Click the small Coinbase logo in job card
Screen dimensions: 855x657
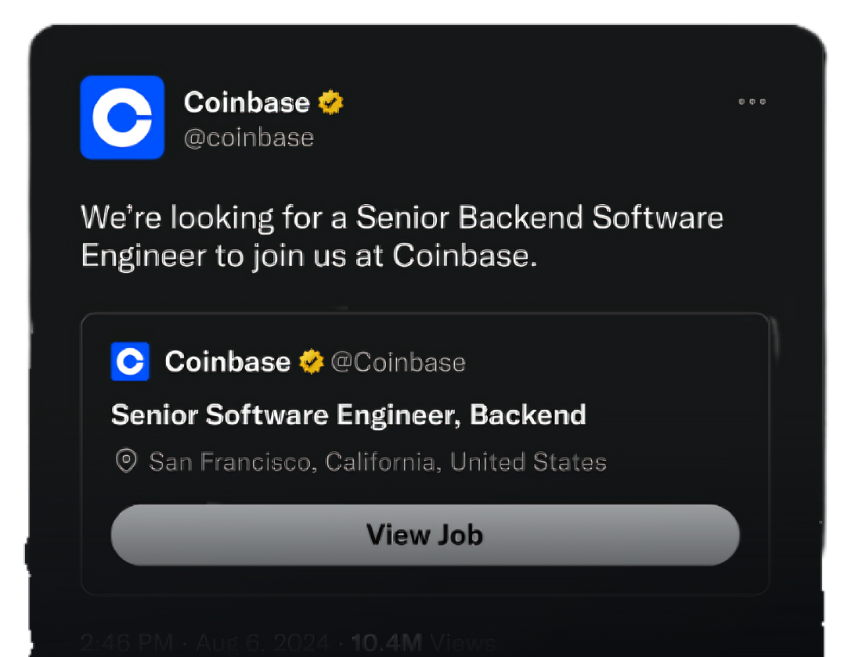130,361
